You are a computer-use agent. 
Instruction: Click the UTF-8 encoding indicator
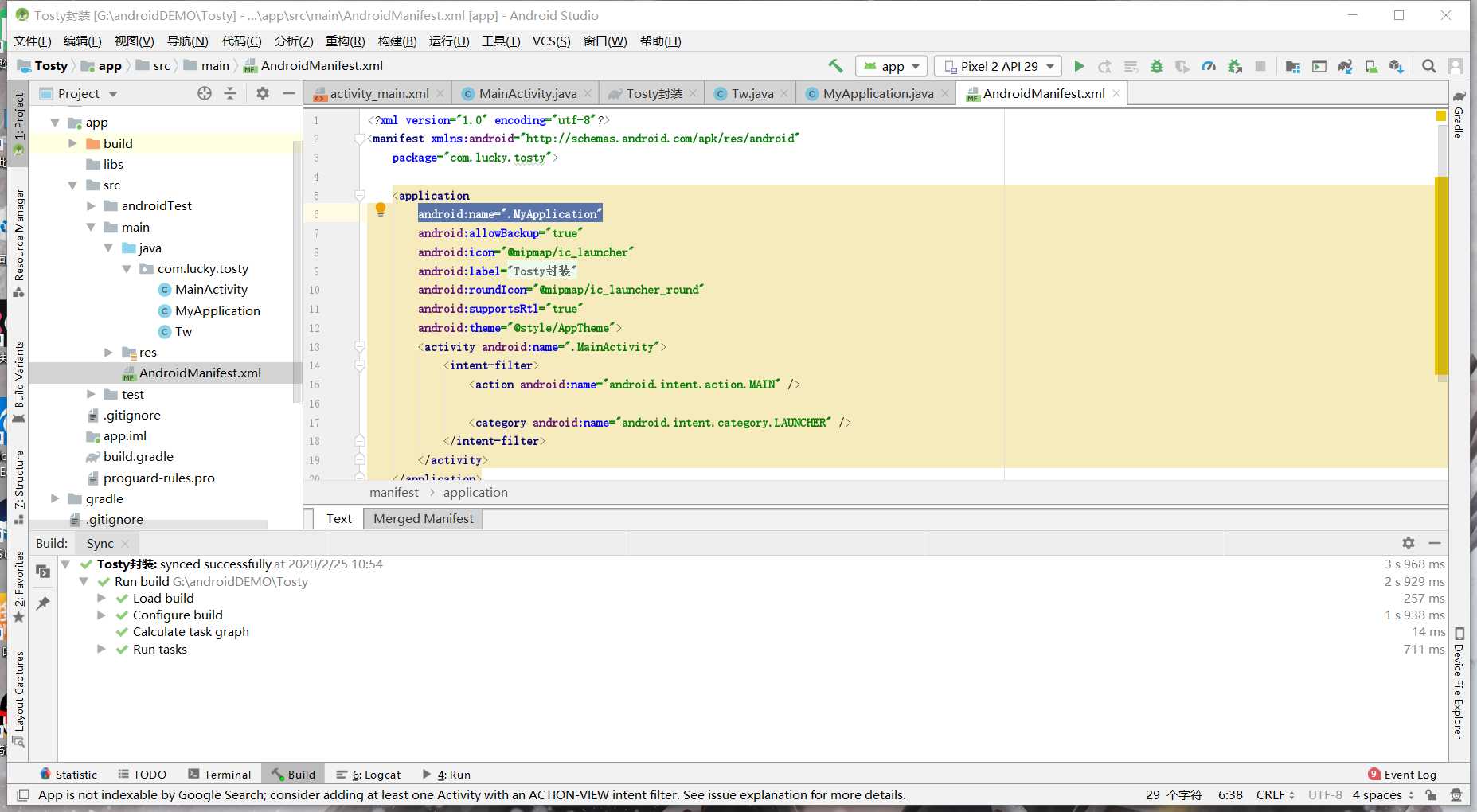1325,794
